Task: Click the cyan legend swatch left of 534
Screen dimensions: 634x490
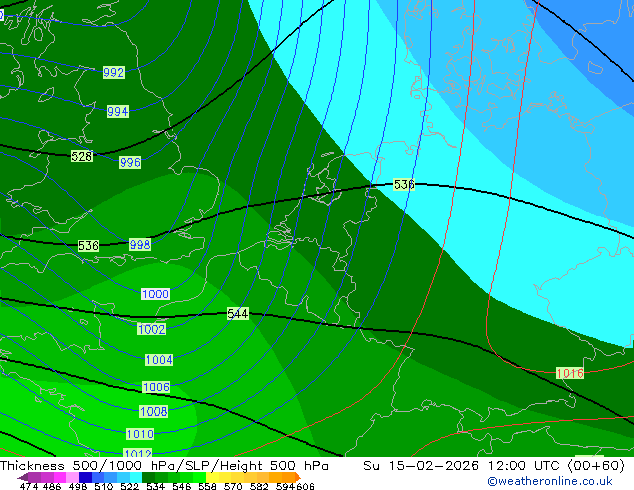Action: [136, 477]
